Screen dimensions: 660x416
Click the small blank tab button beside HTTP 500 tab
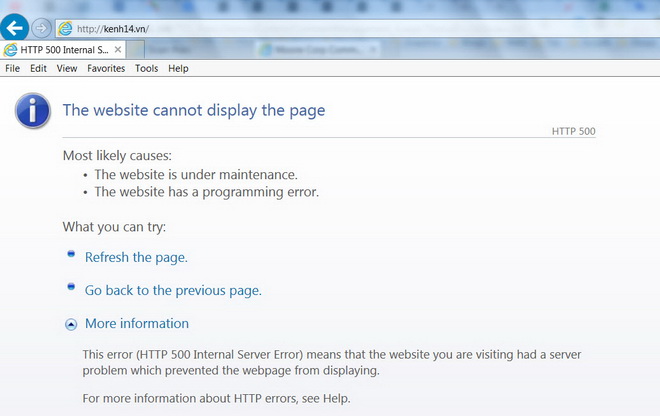pyautogui.click(x=137, y=49)
